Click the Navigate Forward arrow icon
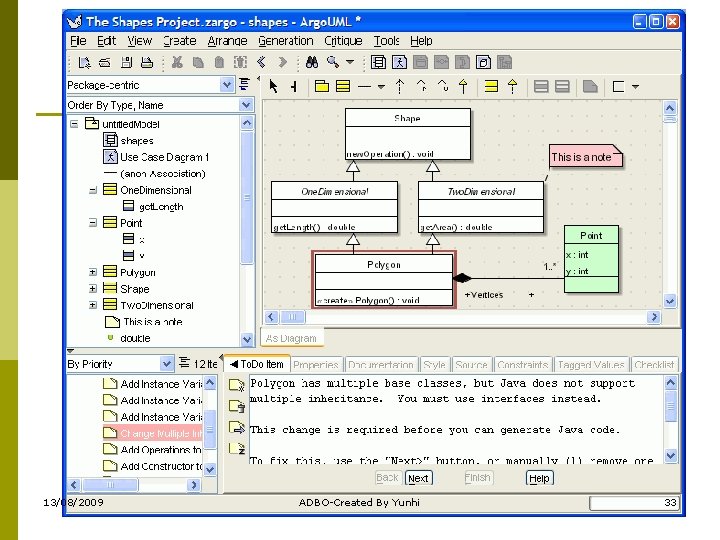Screen dimensions: 720x540 [x=282, y=62]
